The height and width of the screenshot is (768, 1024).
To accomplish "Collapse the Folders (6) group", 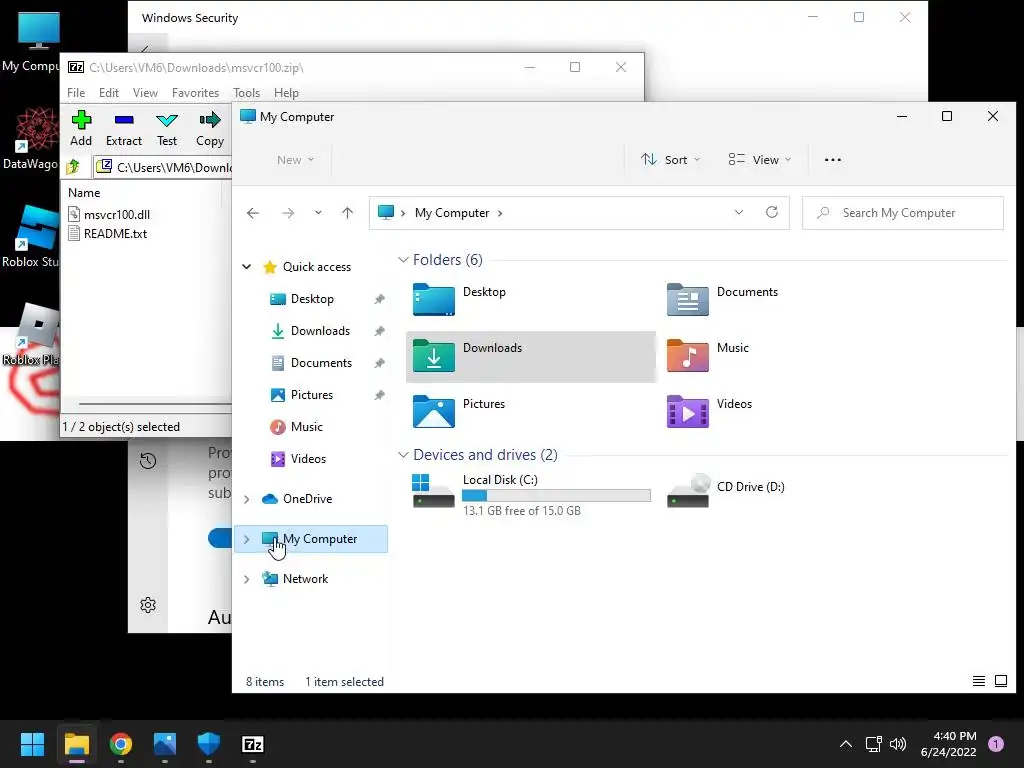I will tap(403, 260).
